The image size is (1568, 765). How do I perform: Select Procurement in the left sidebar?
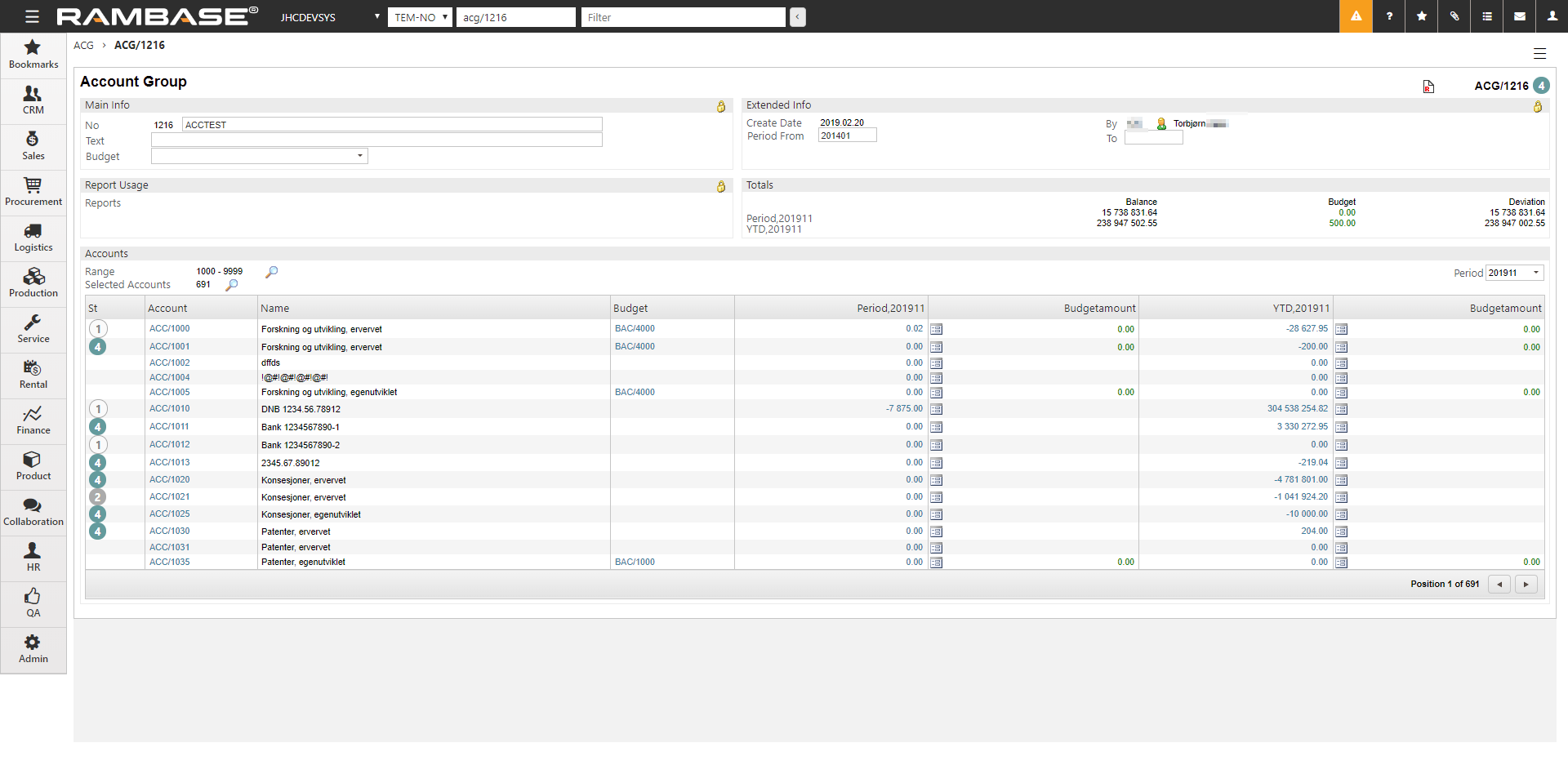[33, 192]
